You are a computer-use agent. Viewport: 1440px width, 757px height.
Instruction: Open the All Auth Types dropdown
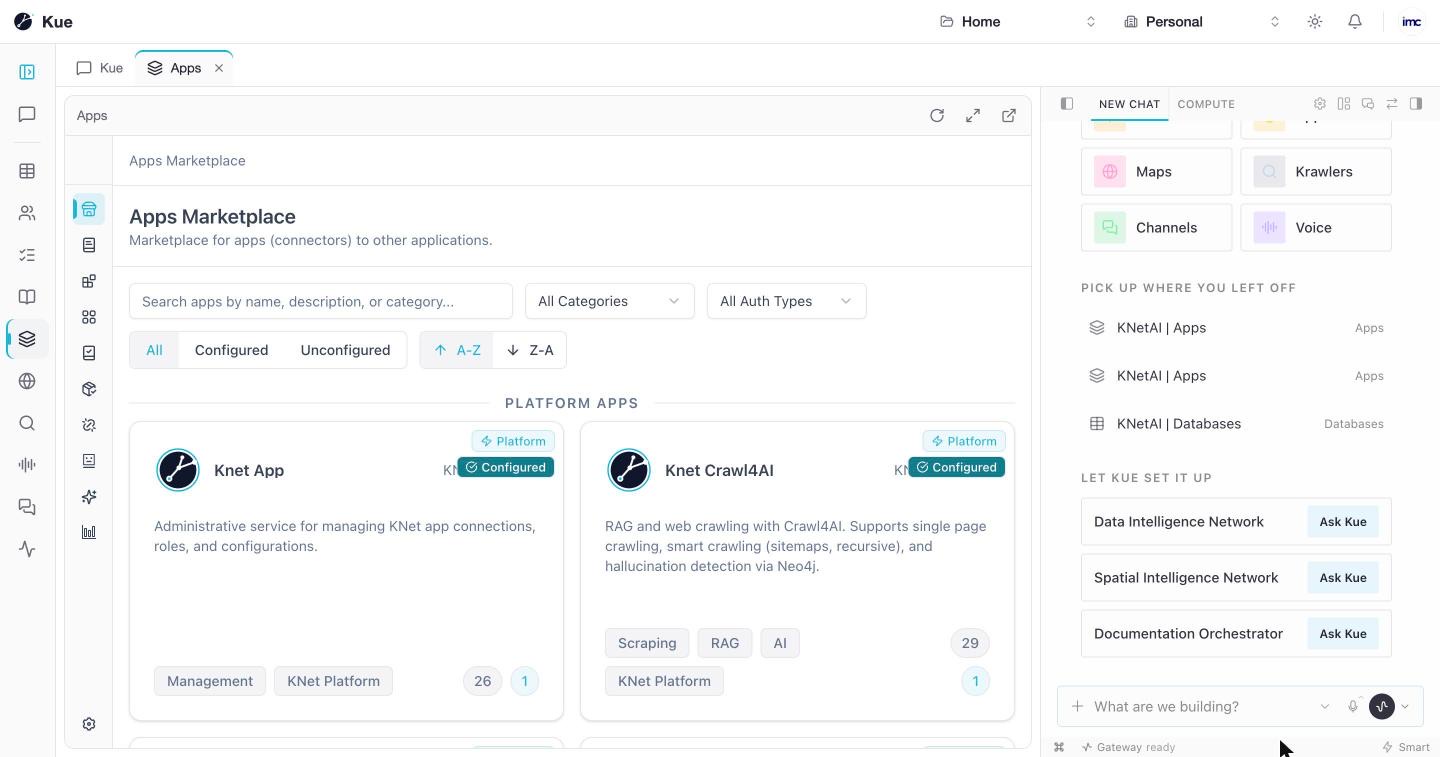[787, 301]
